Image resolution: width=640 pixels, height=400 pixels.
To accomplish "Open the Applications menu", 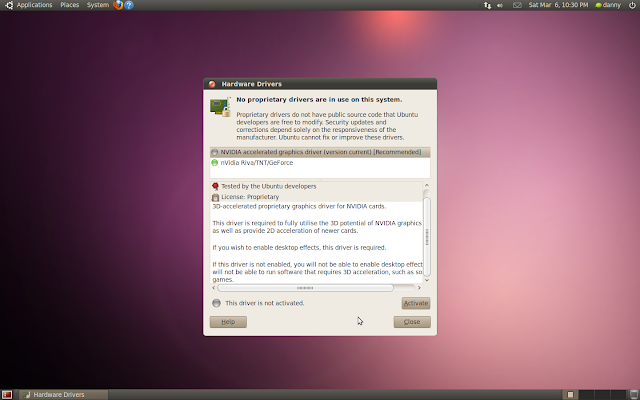I will pos(34,5).
